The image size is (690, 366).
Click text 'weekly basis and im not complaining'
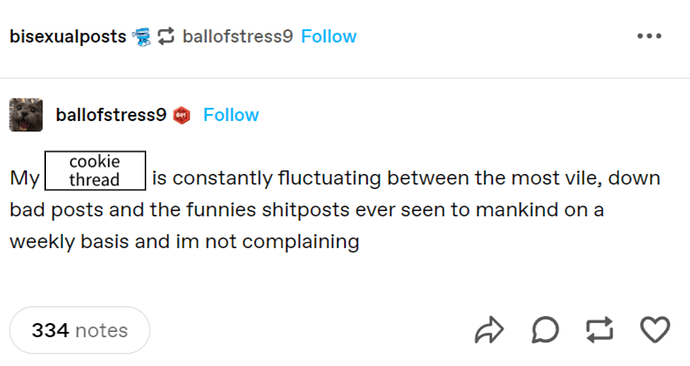pos(184,242)
